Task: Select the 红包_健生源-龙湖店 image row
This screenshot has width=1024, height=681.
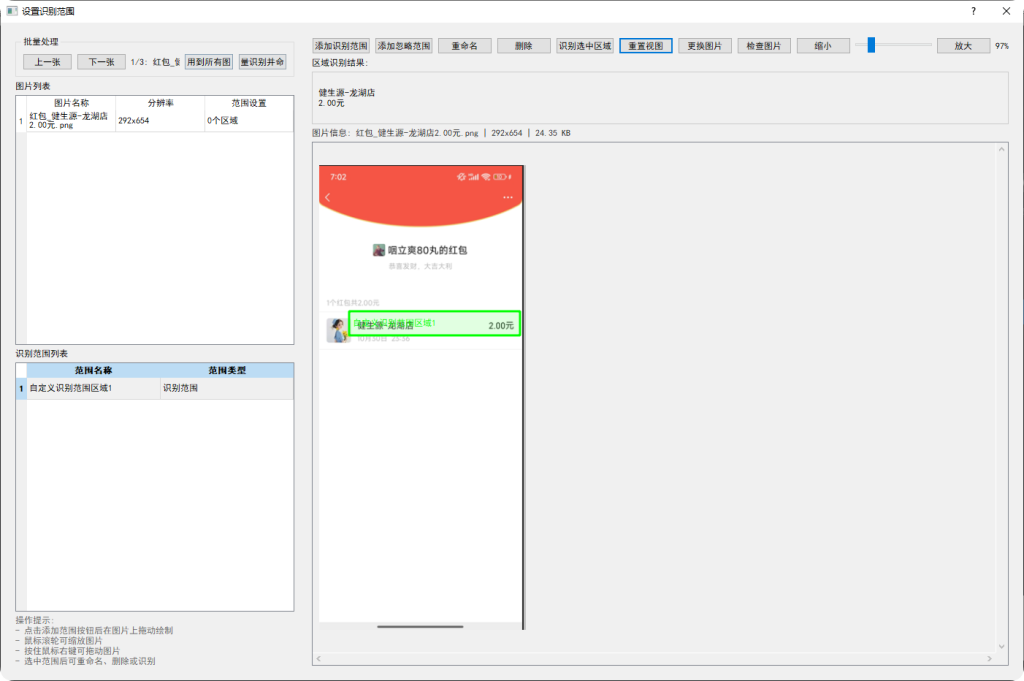Action: click(70, 120)
